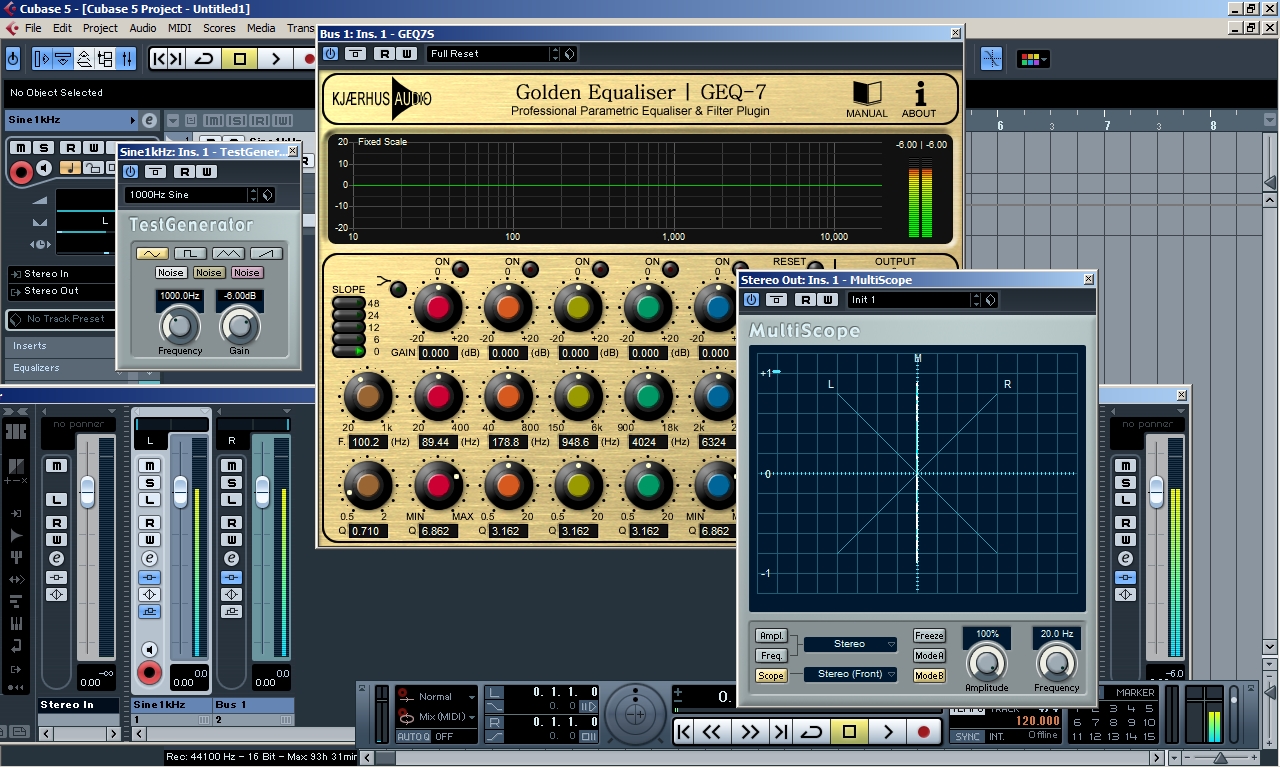1280x768 pixels.
Task: Select sawtooth waveform in TestGenerator
Action: [x=267, y=253]
